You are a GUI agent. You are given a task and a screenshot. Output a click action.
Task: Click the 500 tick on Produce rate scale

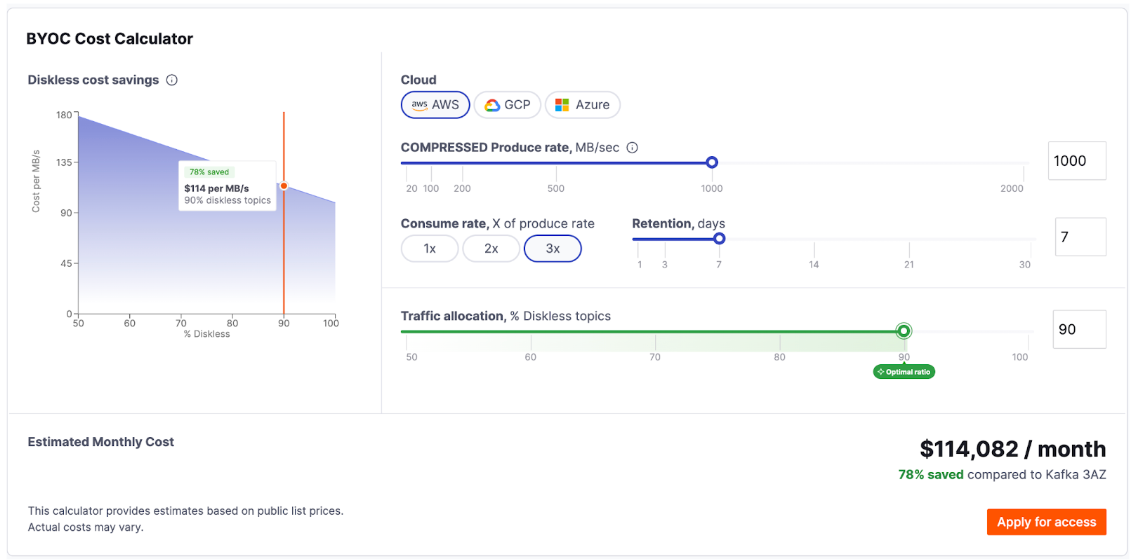pos(556,188)
